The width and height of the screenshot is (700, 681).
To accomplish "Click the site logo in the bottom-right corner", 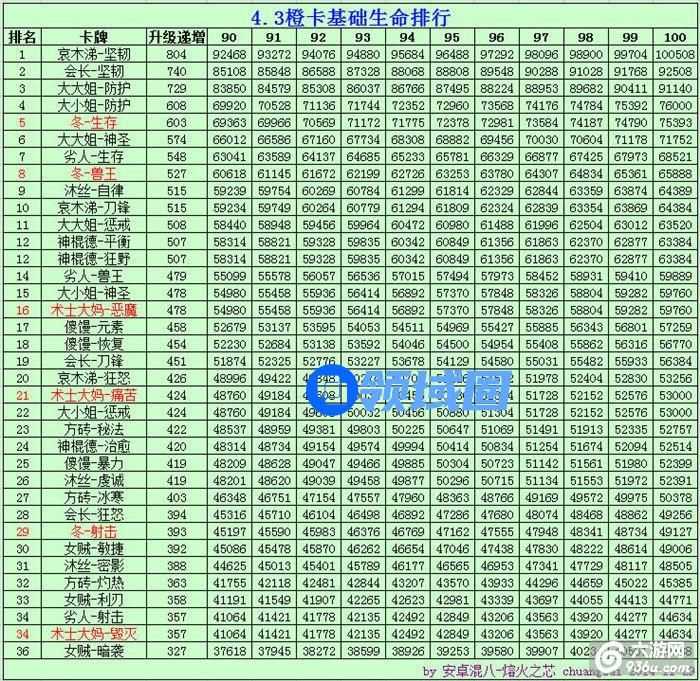I will point(659,655).
